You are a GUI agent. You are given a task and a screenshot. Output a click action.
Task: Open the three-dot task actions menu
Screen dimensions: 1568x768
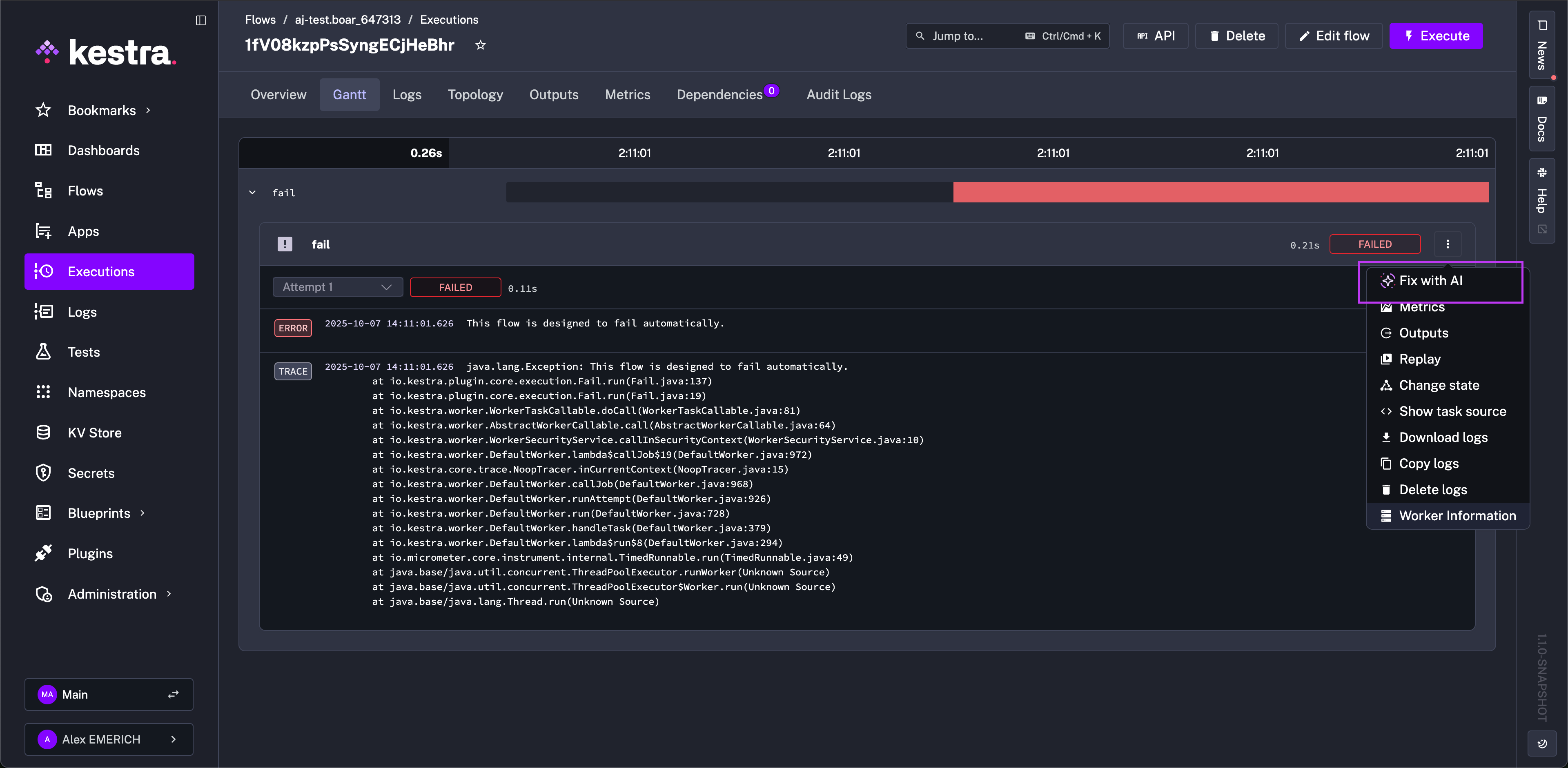(x=1448, y=244)
